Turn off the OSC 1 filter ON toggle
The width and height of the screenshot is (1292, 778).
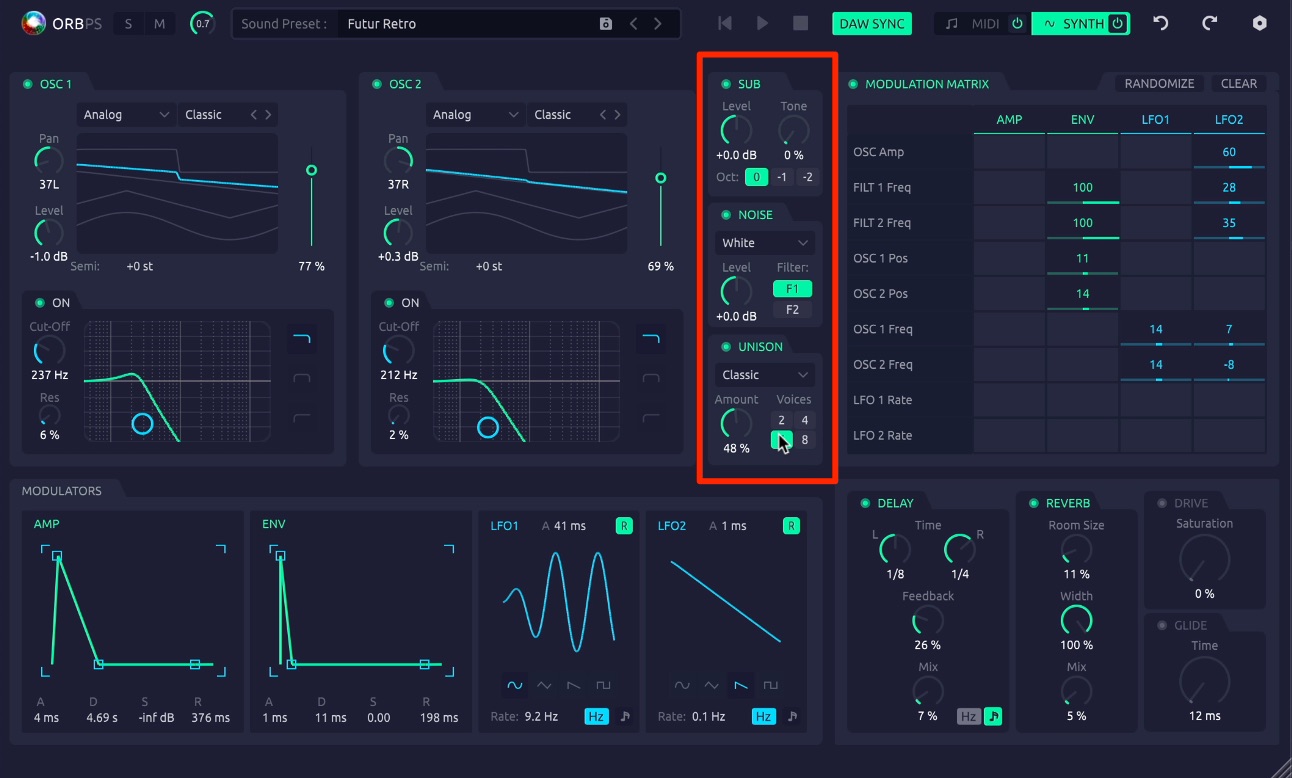click(x=40, y=302)
